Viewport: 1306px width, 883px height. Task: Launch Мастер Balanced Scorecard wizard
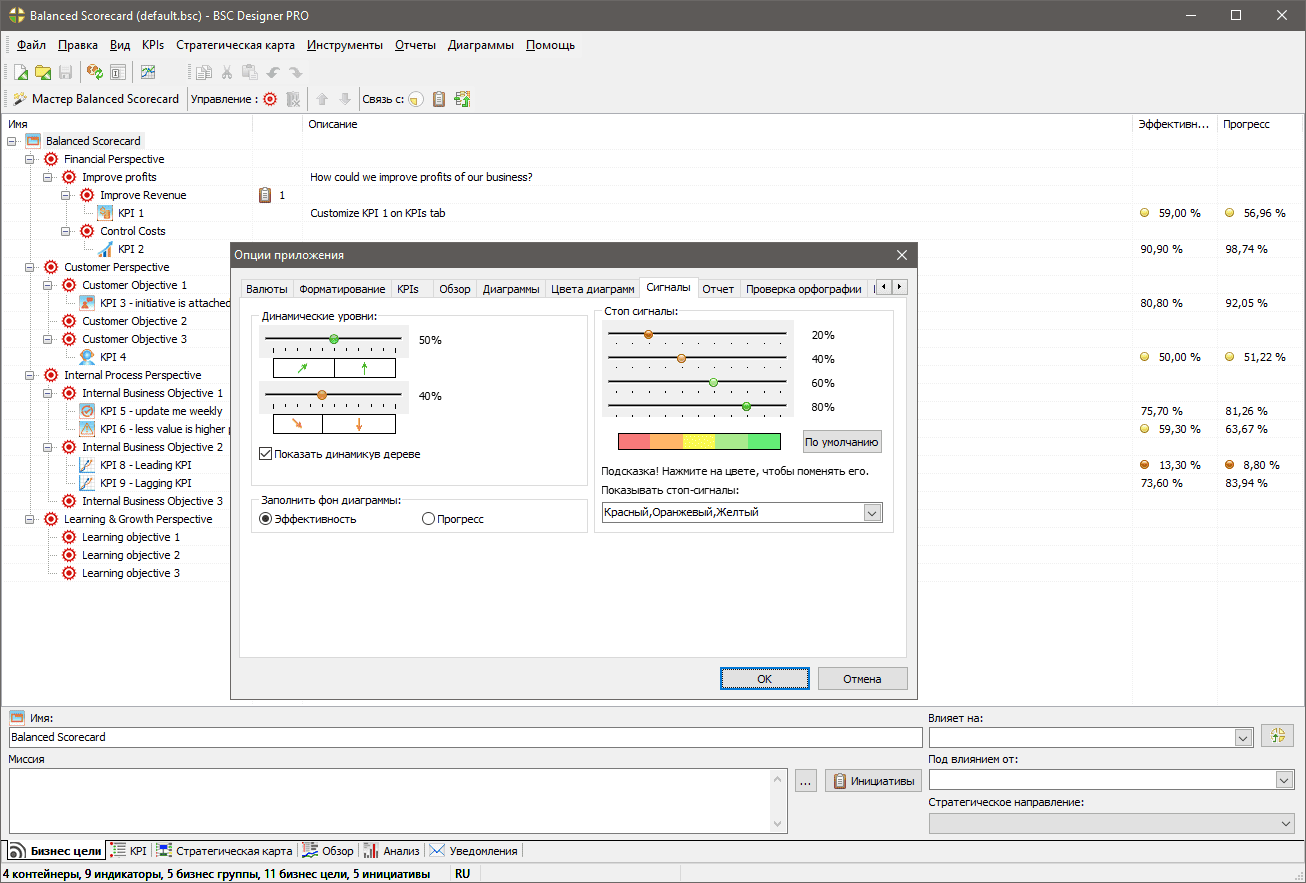click(x=96, y=99)
